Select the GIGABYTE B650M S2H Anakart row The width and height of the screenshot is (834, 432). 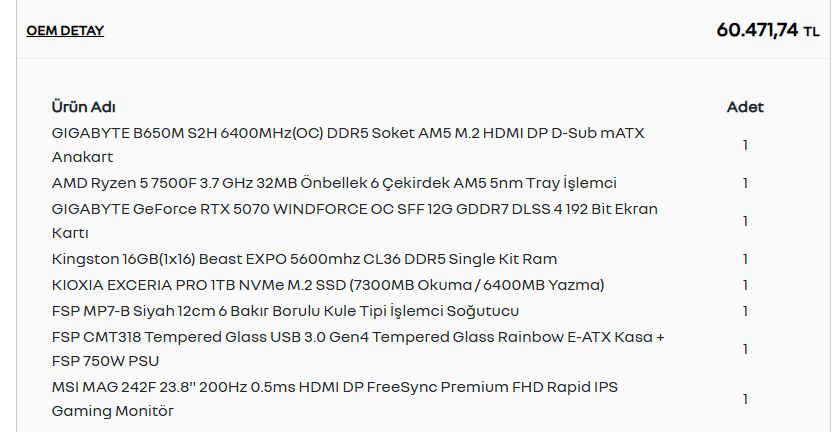tap(408, 145)
